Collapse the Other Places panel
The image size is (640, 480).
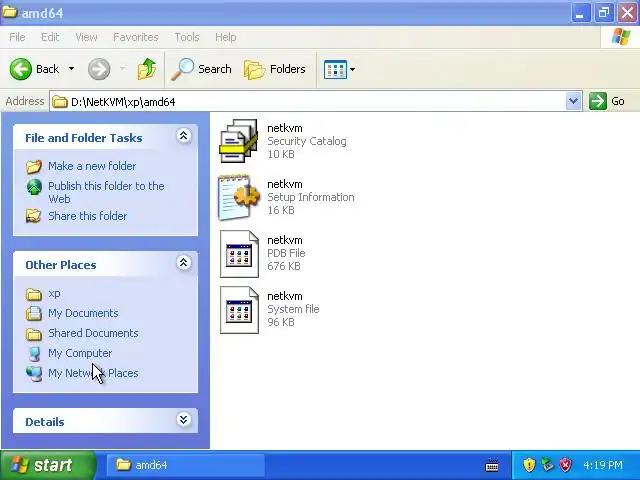(x=183, y=262)
